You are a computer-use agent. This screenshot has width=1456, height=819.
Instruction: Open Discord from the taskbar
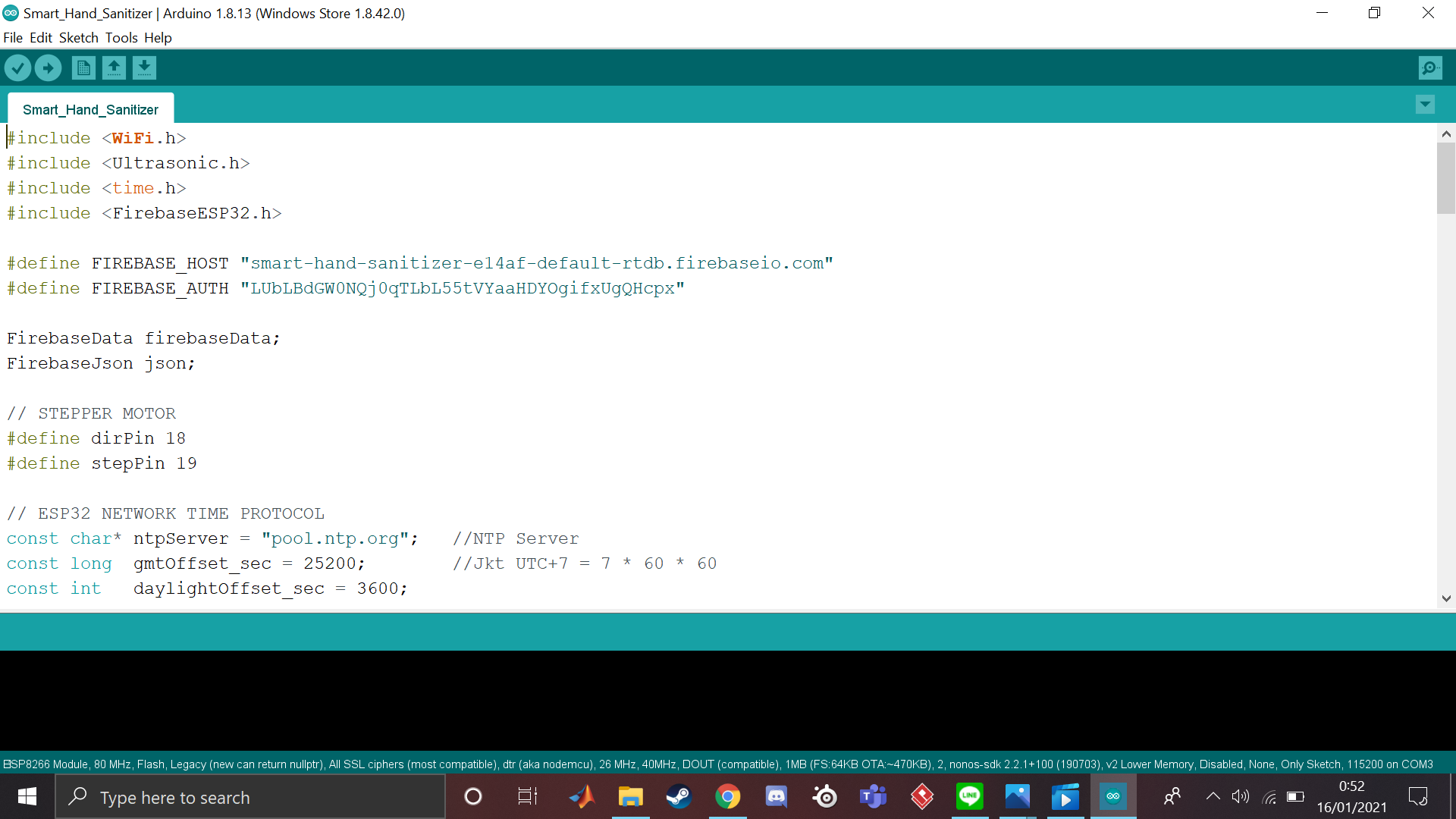click(x=776, y=797)
